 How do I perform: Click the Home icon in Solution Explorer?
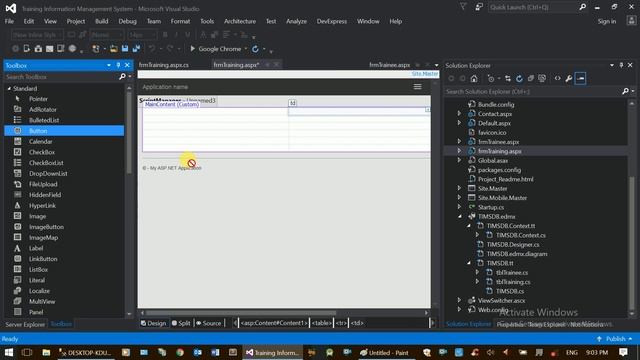click(473, 78)
